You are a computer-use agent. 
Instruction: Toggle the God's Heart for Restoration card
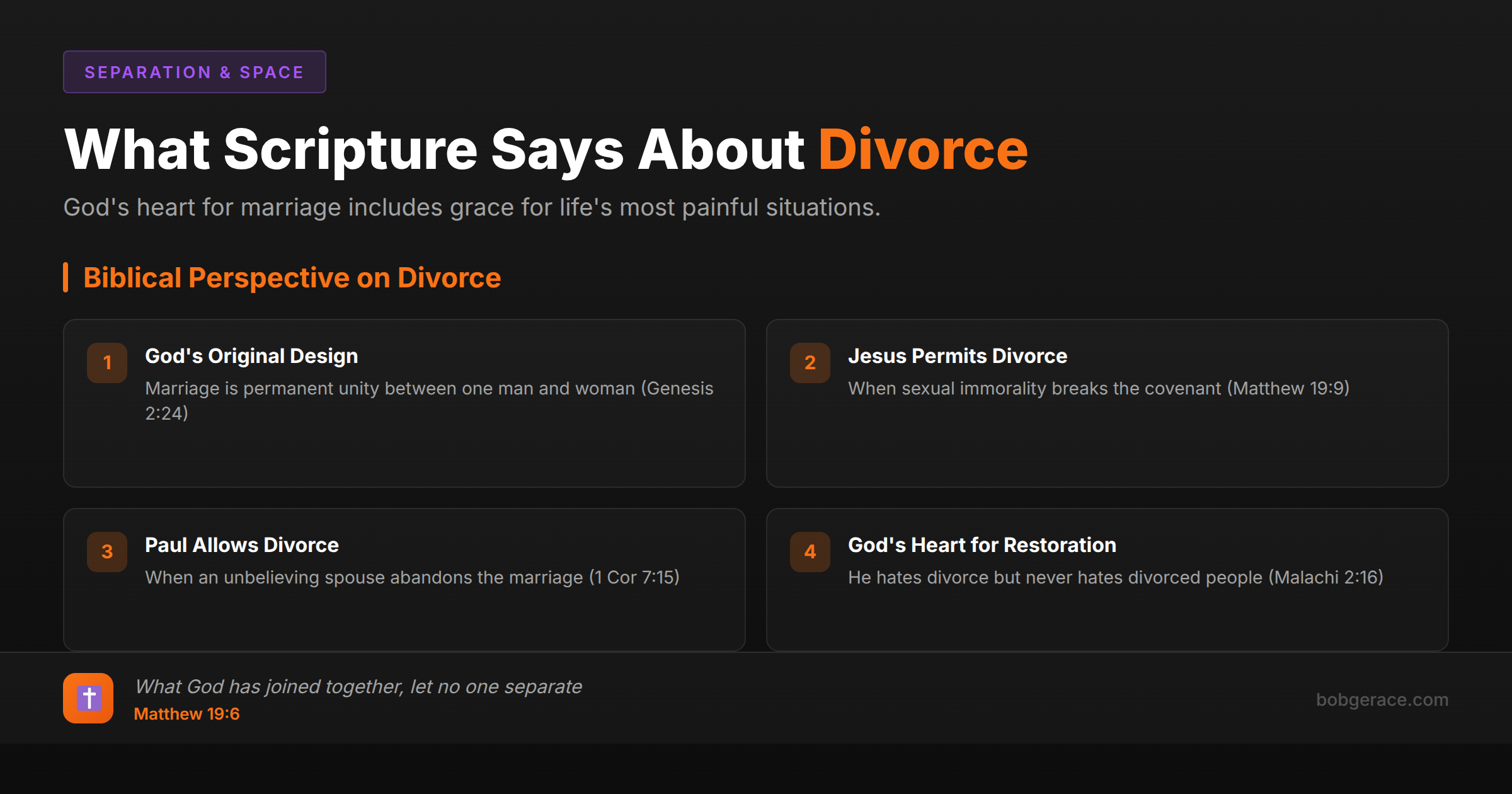coord(1108,578)
